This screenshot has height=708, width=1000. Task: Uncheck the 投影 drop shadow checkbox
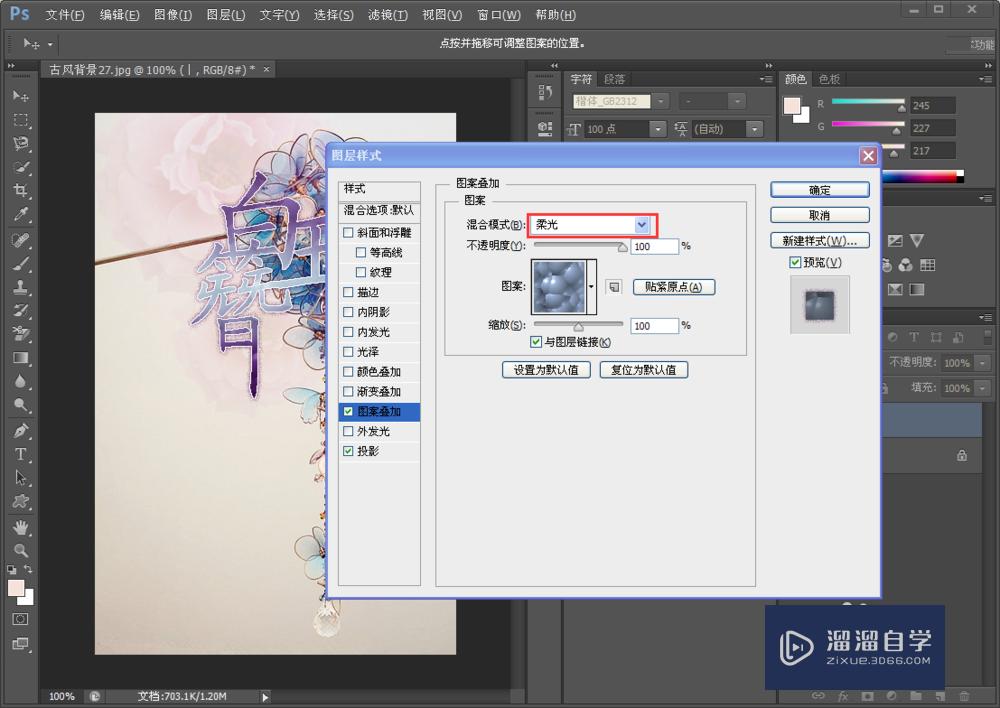pyautogui.click(x=349, y=452)
